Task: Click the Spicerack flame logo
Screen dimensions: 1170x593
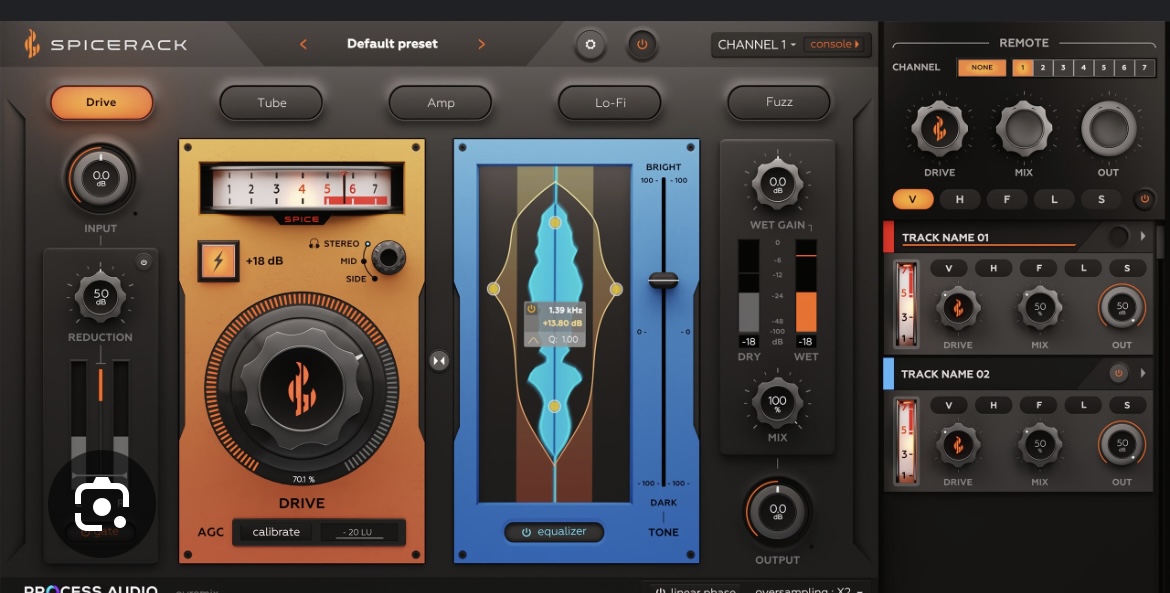Action: 31,44
